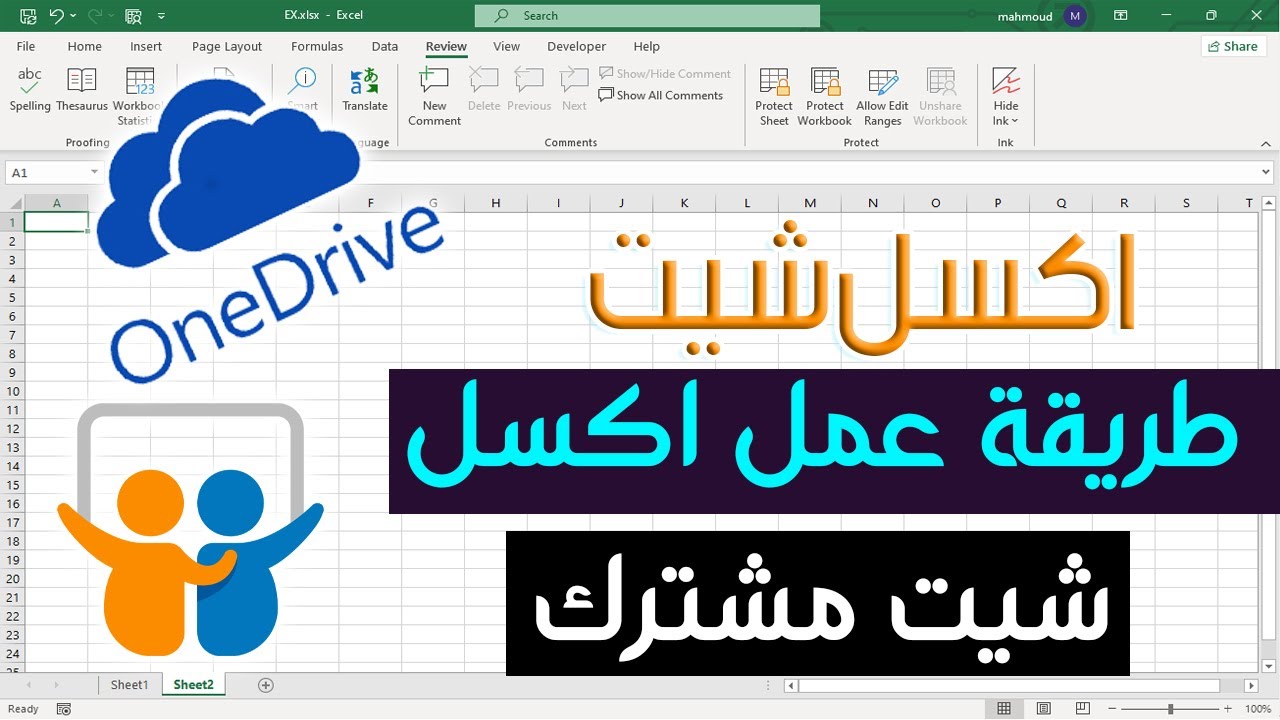Click the Search box in title bar
Screen dimensions: 1280x720
647,16
